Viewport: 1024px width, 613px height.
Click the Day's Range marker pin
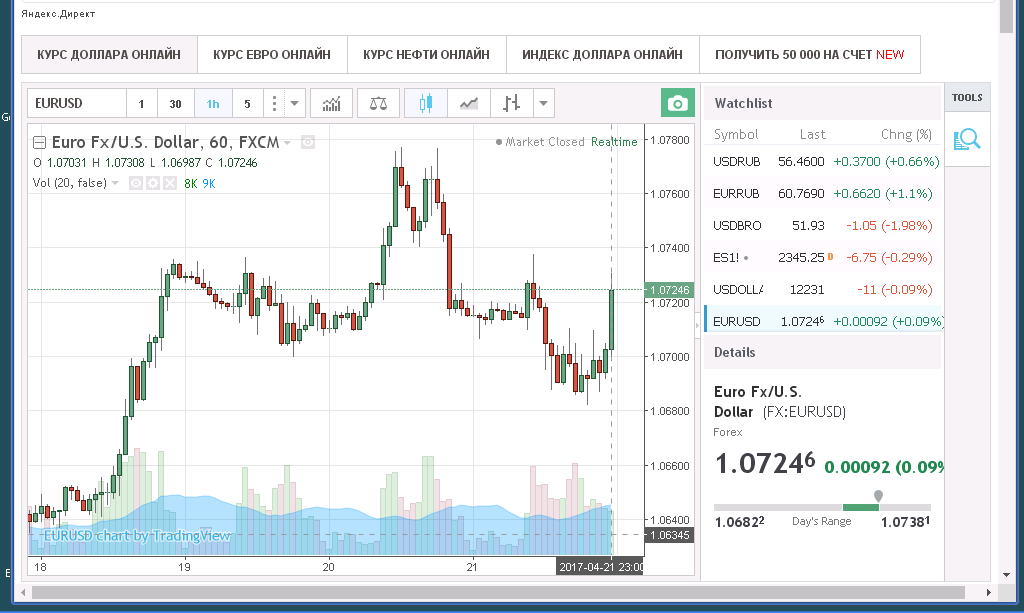(878, 496)
